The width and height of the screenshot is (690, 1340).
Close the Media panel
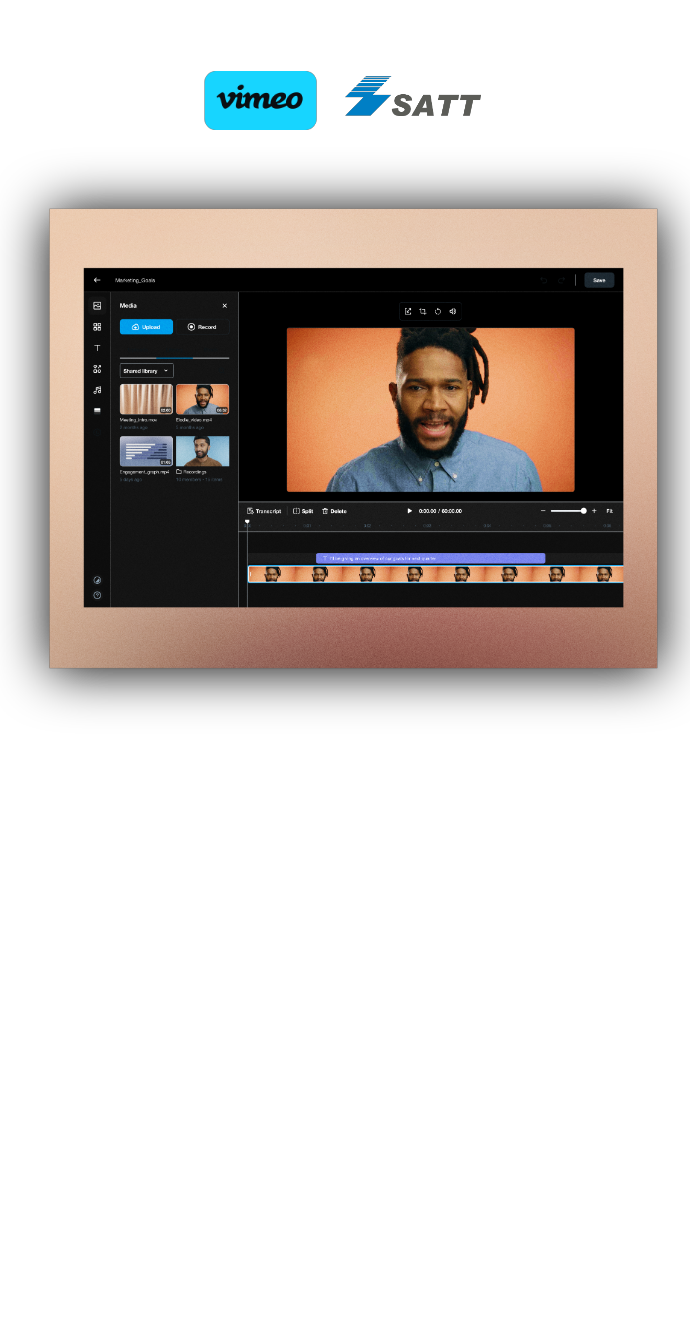224,306
